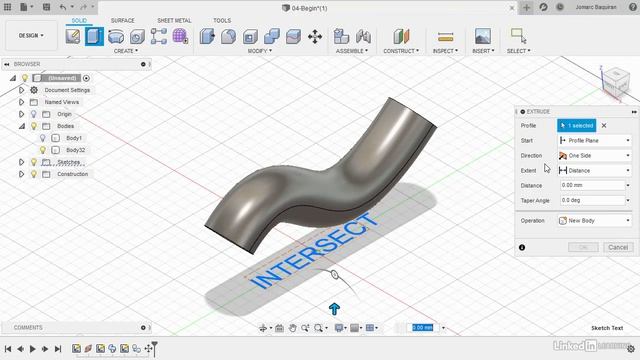The height and width of the screenshot is (360, 640).
Task: Click the New Component icon
Action: pyautogui.click(x=341, y=36)
